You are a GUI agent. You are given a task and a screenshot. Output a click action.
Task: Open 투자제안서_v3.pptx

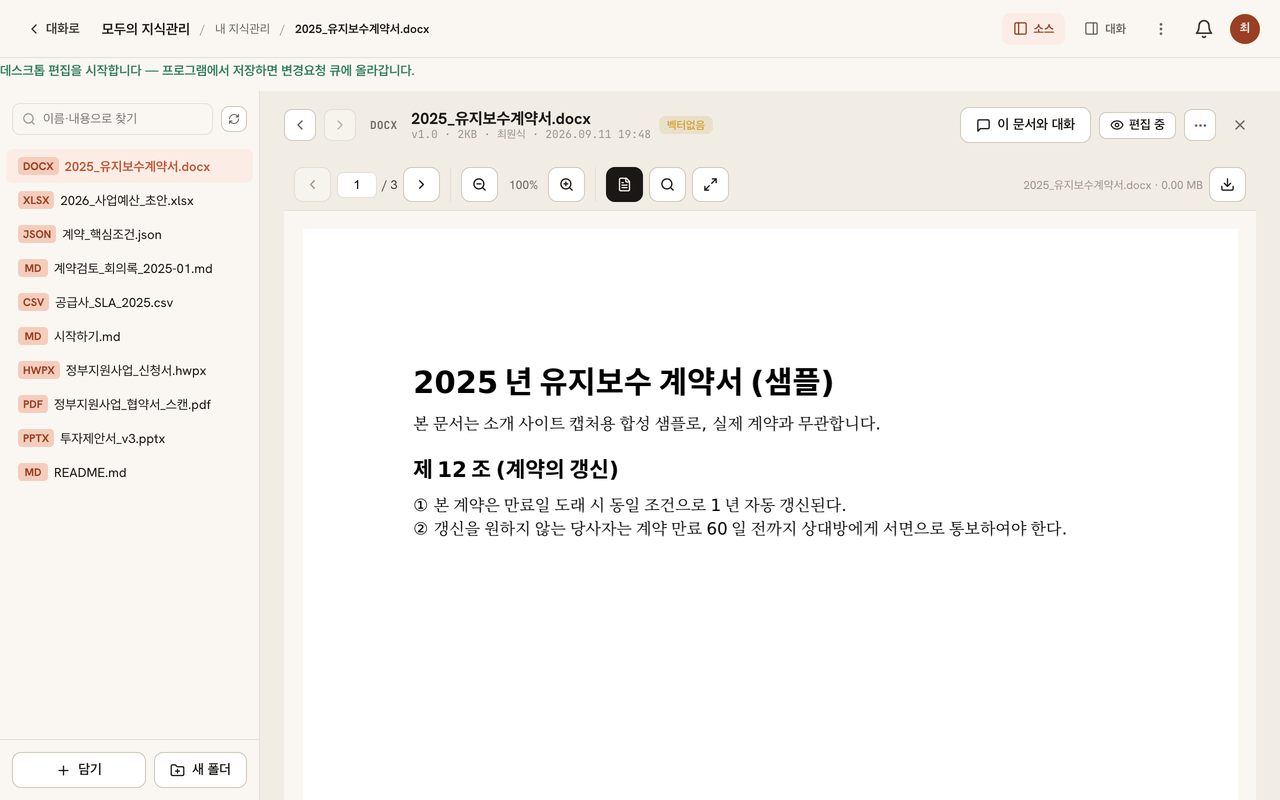coord(129,438)
